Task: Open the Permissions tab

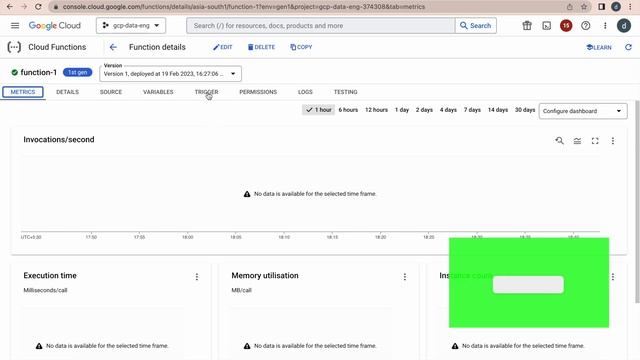Action: pos(258,92)
